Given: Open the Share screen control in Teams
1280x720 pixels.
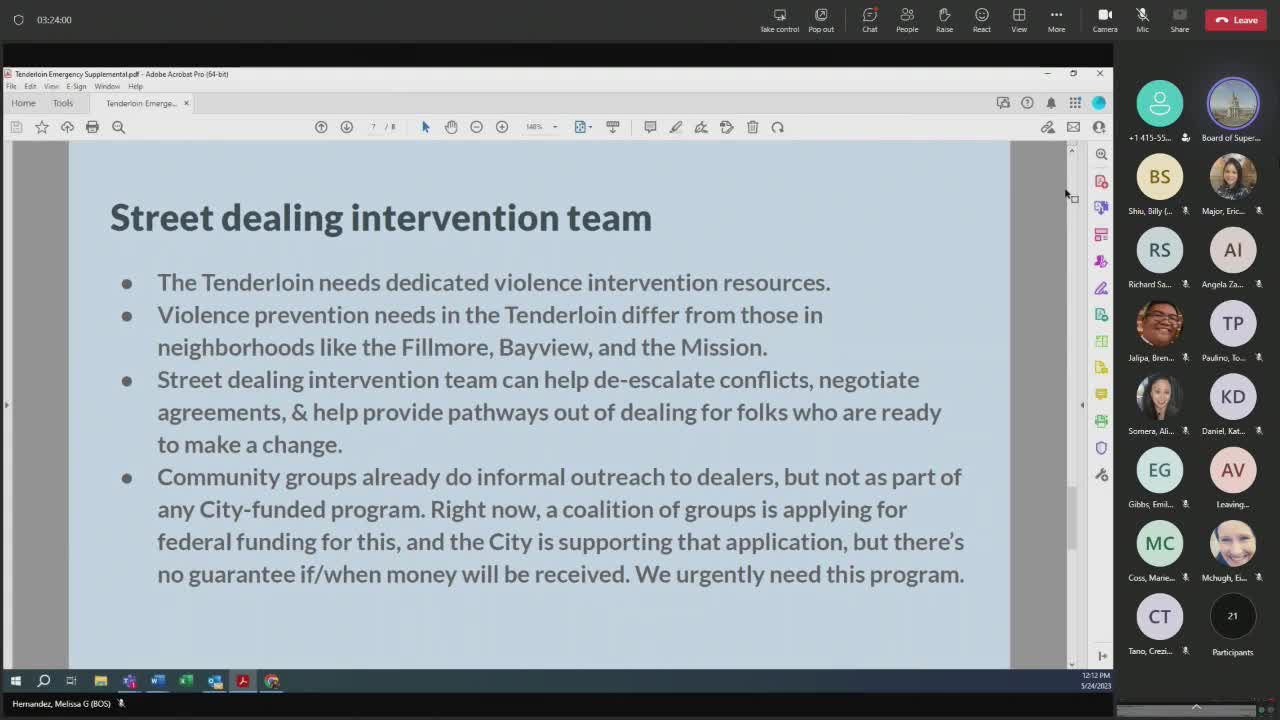Looking at the screenshot, I should tap(1180, 20).
